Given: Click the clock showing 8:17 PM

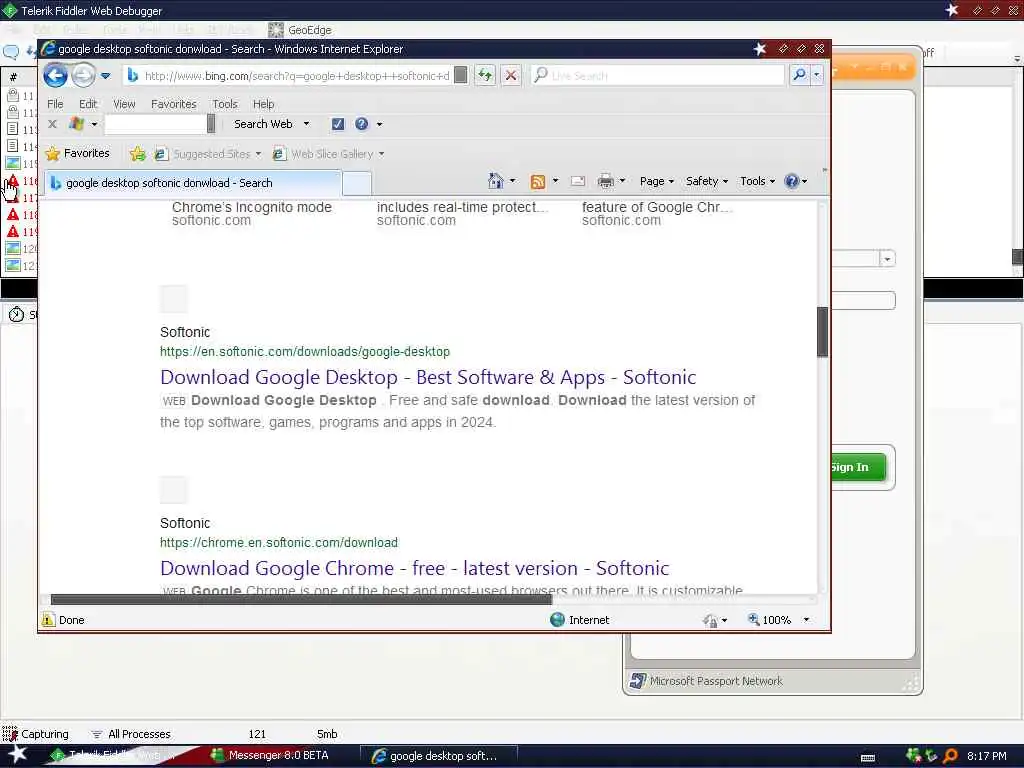Looking at the screenshot, I should (986, 756).
